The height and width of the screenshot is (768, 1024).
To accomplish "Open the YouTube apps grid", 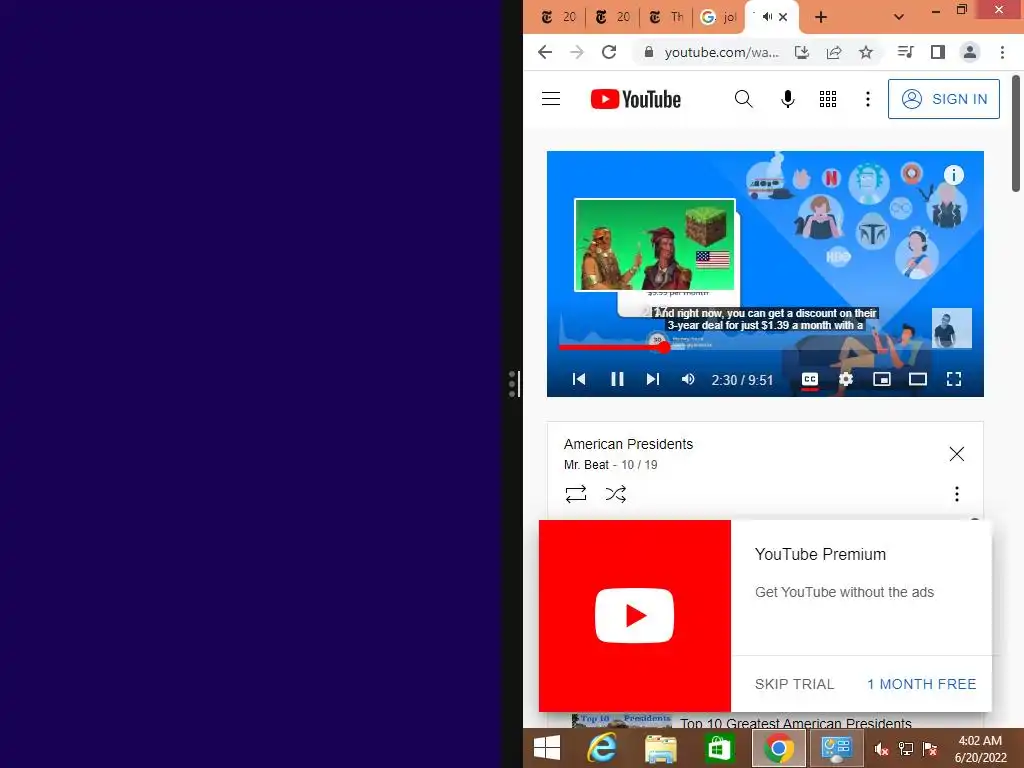I will click(827, 99).
